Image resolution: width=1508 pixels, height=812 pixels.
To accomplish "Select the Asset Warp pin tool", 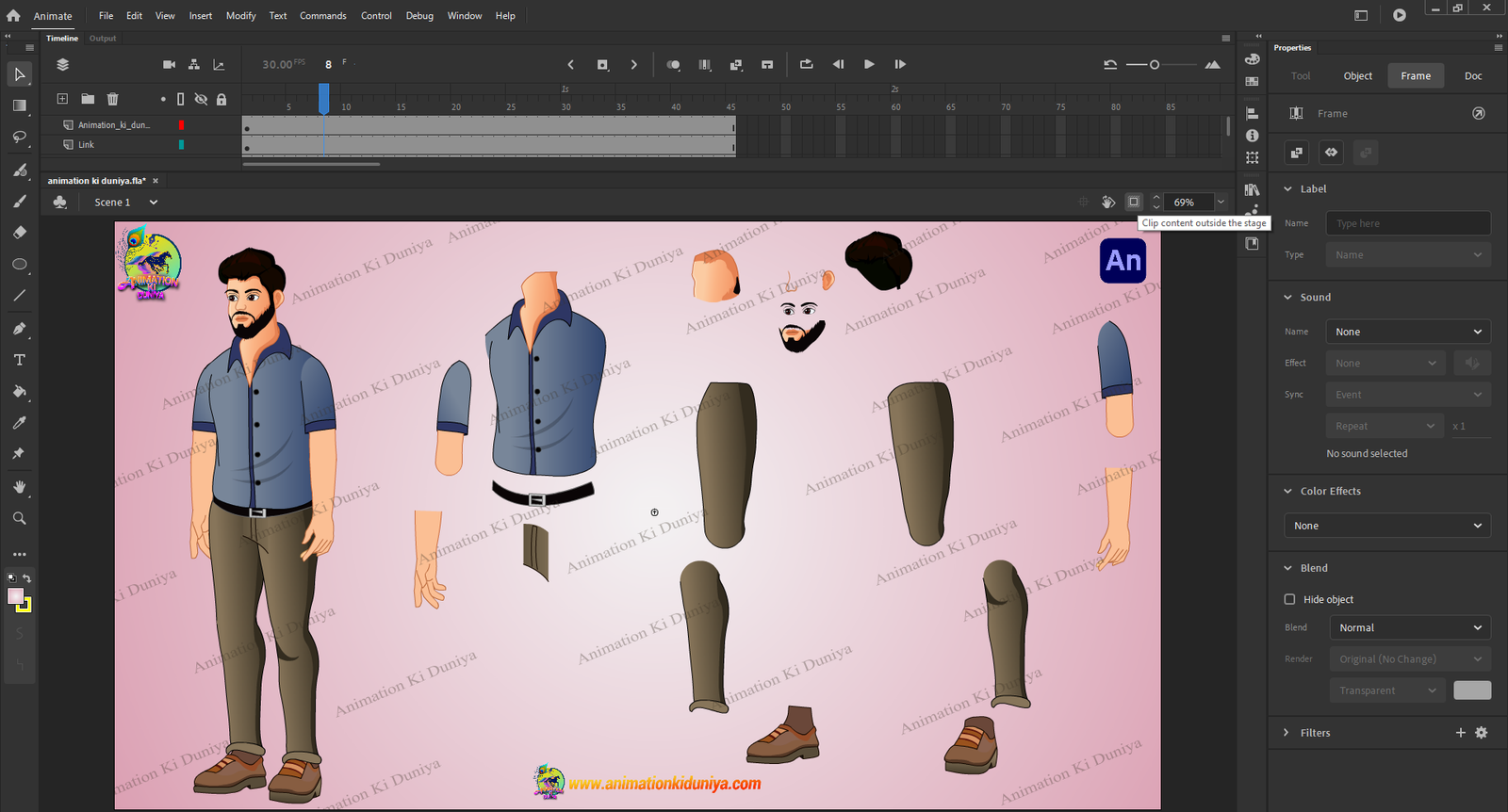I will [x=19, y=454].
